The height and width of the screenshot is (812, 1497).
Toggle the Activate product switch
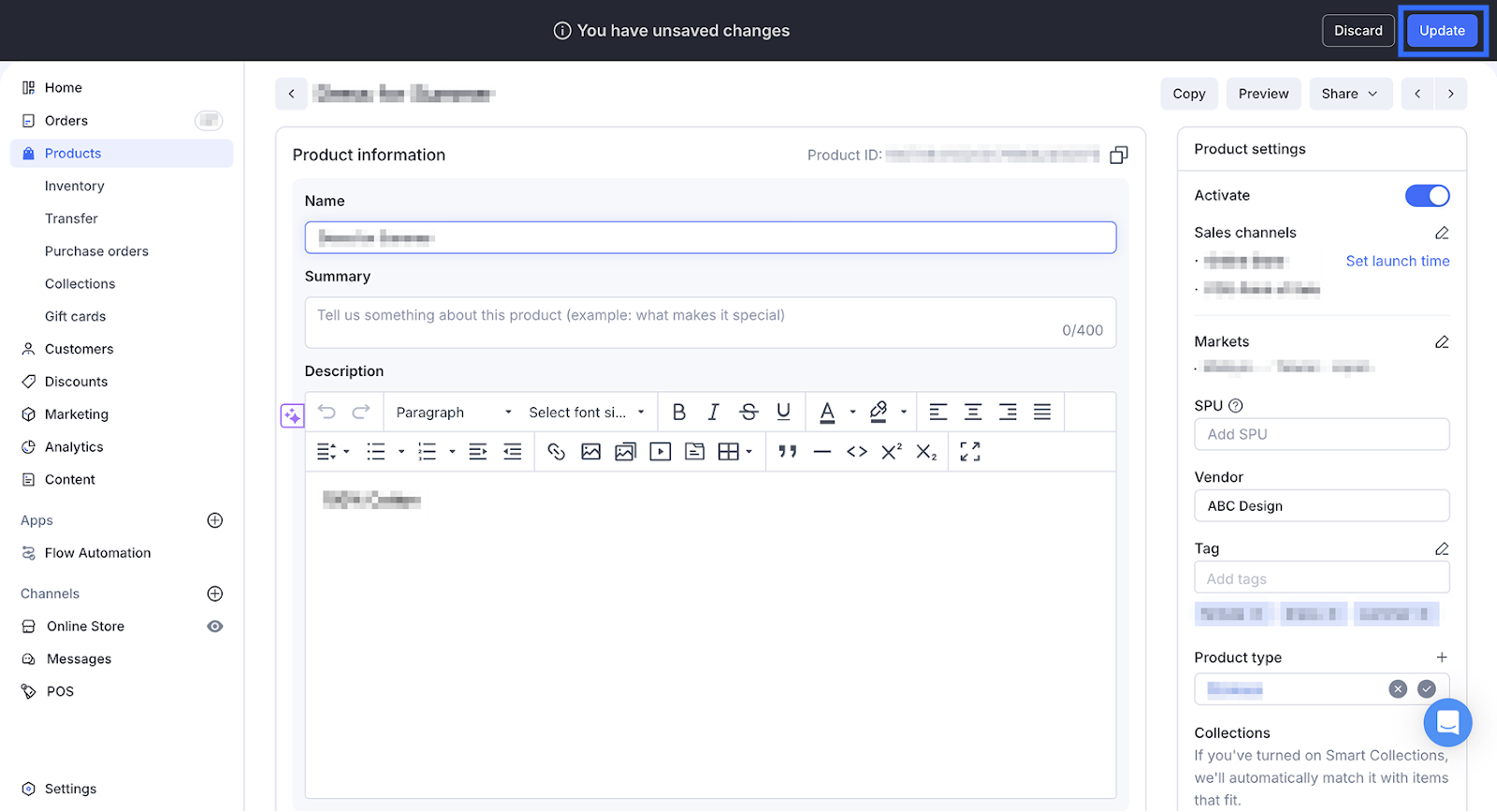(x=1427, y=196)
